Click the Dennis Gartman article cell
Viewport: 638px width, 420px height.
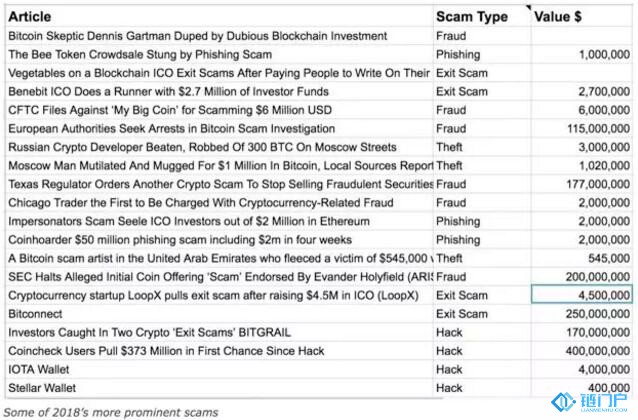tap(219, 36)
